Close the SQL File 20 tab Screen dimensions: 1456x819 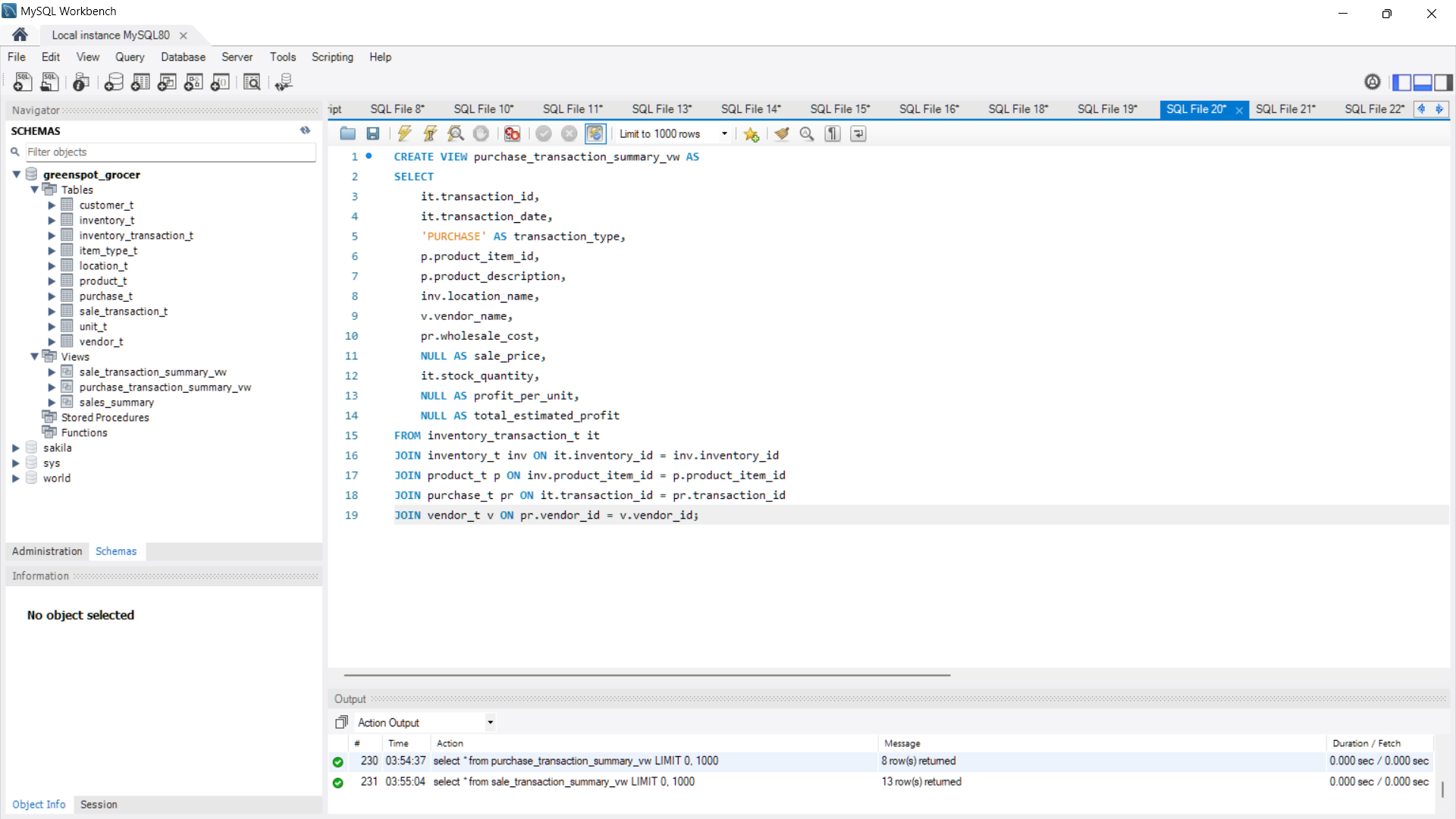tap(1239, 110)
